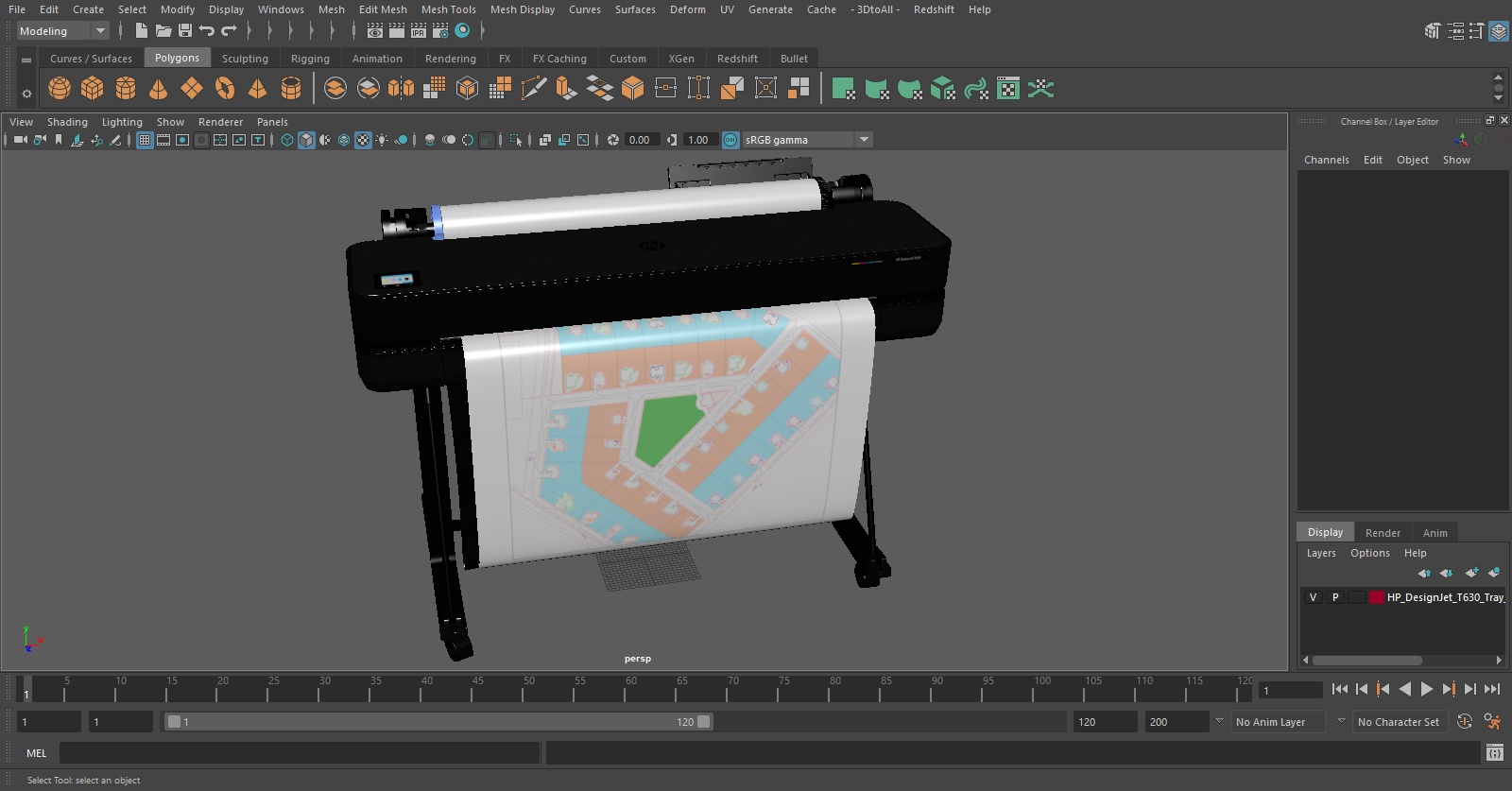Create a polygon pyramid from the shelf
The height and width of the screenshot is (791, 1512).
point(257,89)
